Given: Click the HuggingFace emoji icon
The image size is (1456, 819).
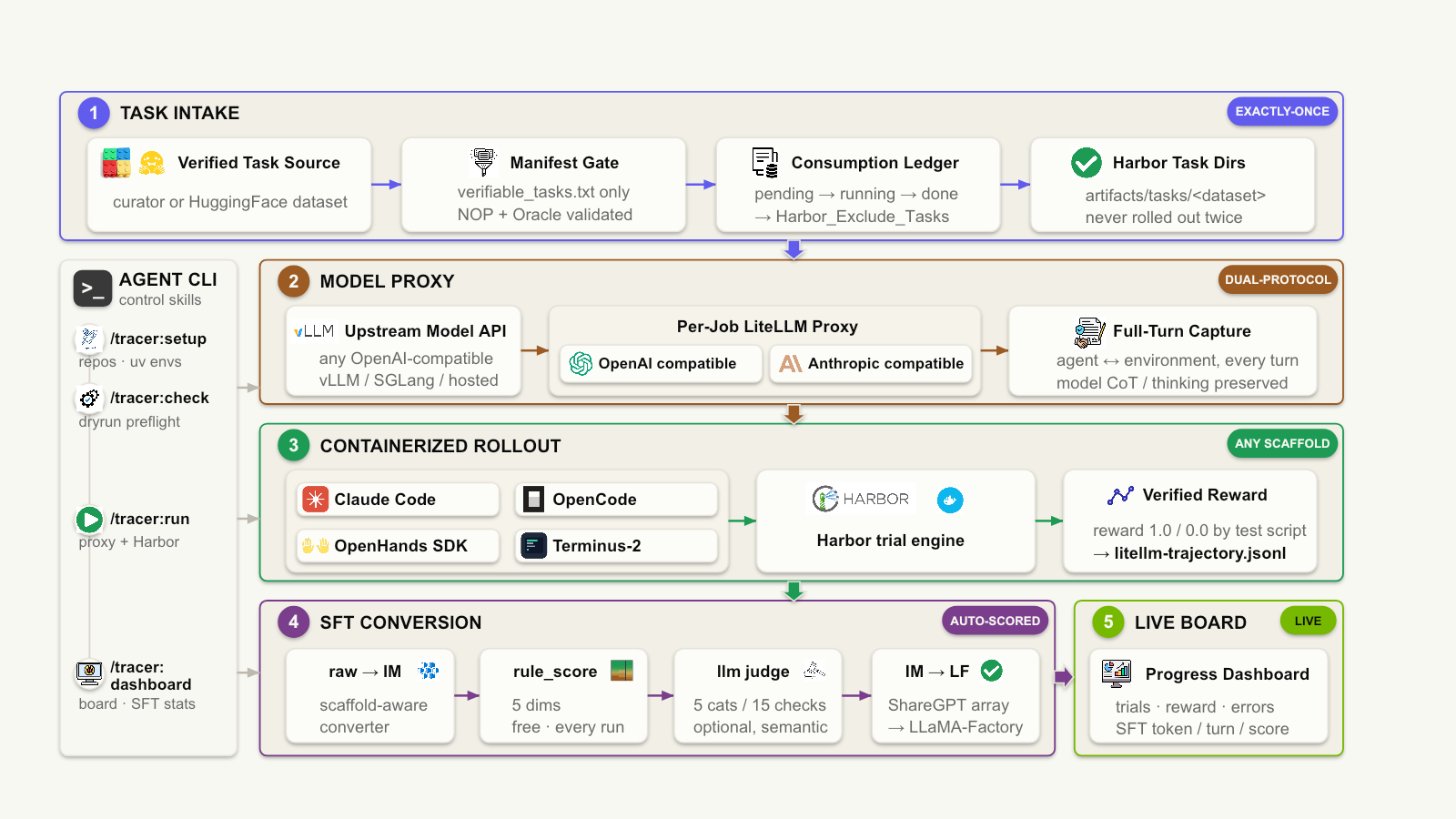Looking at the screenshot, I should (152, 163).
